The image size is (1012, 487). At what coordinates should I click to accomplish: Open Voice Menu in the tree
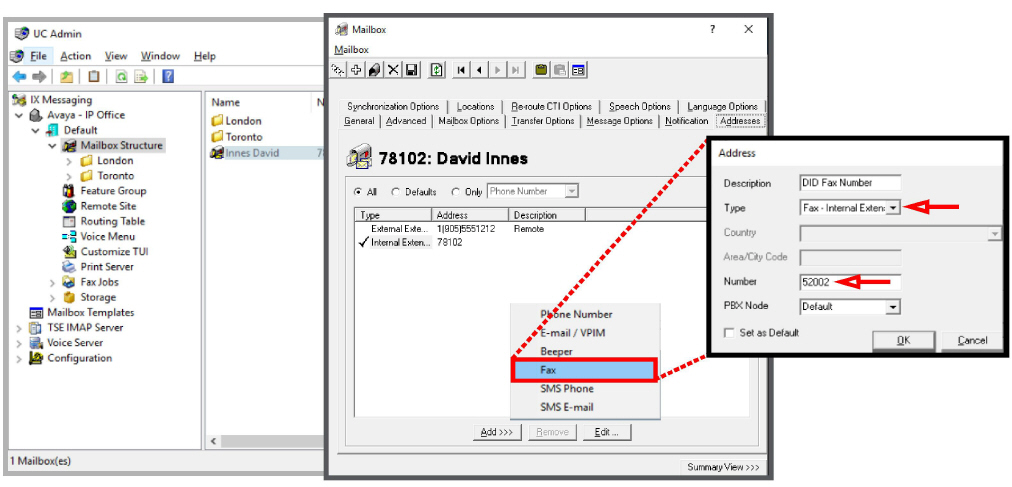(107, 237)
